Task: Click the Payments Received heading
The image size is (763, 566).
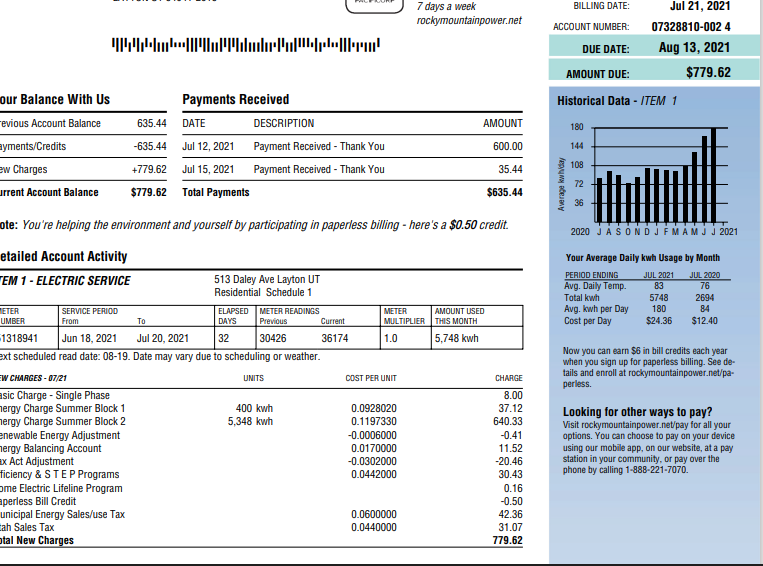Action: (235, 99)
